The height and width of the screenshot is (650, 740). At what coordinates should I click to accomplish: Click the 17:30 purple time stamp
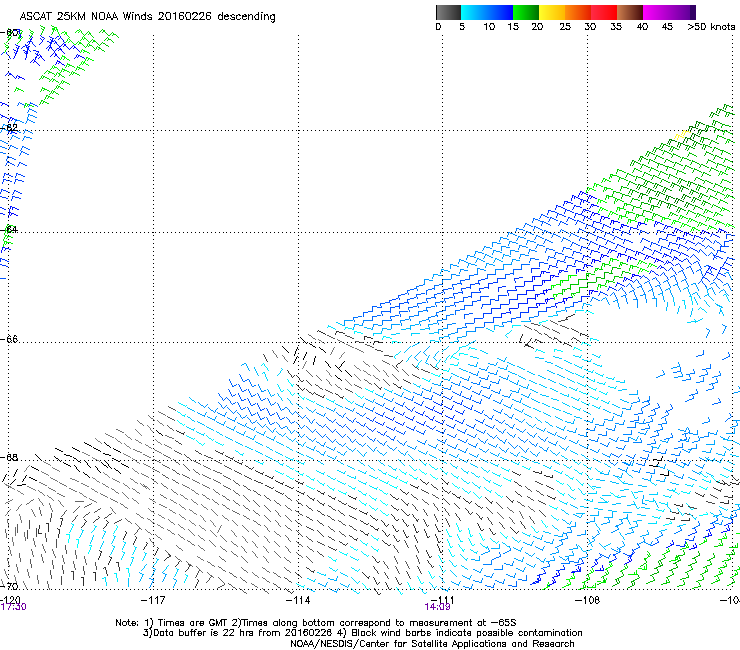[x=14, y=607]
